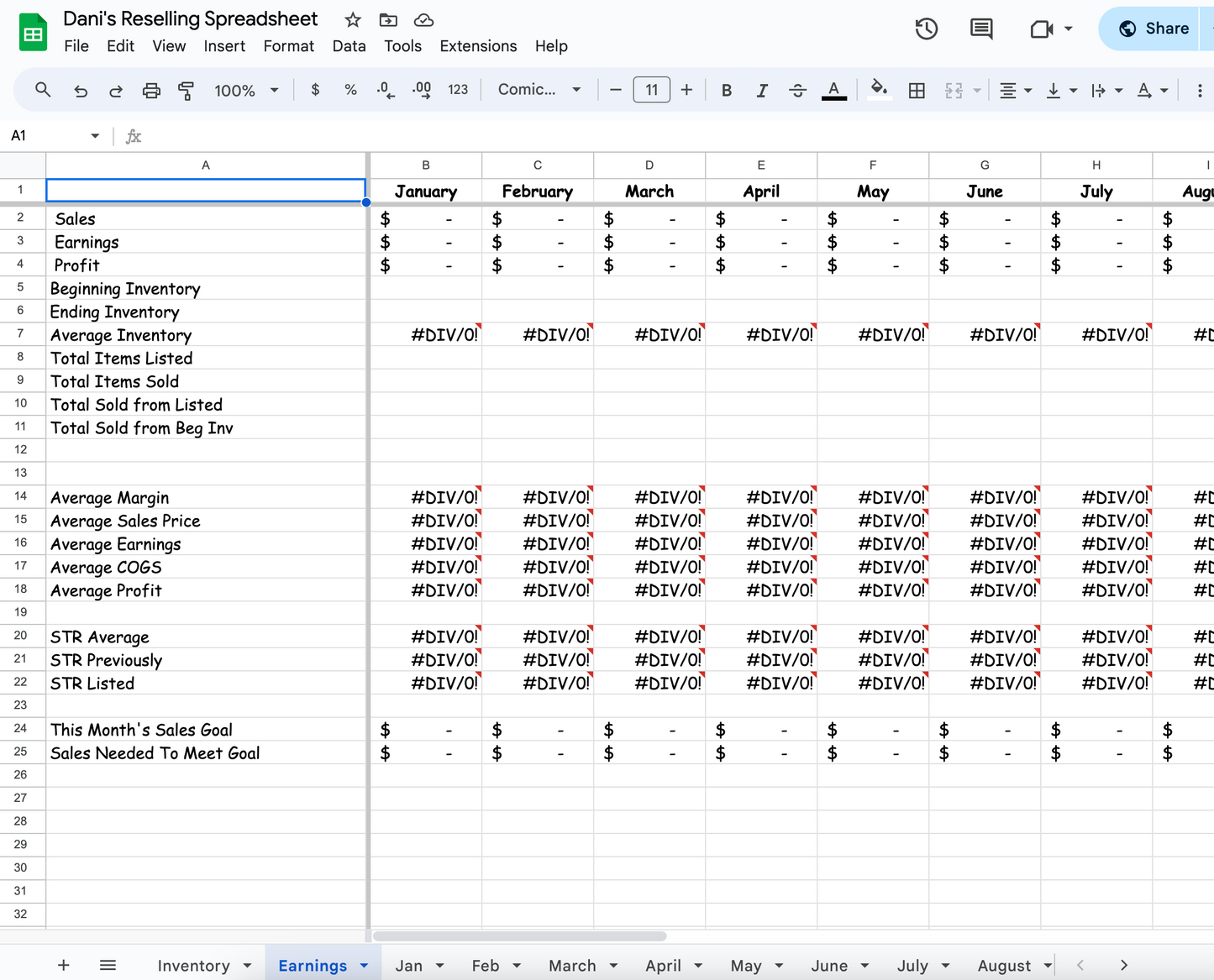Add a new sheet
Viewport: 1214px width, 980px height.
63,965
